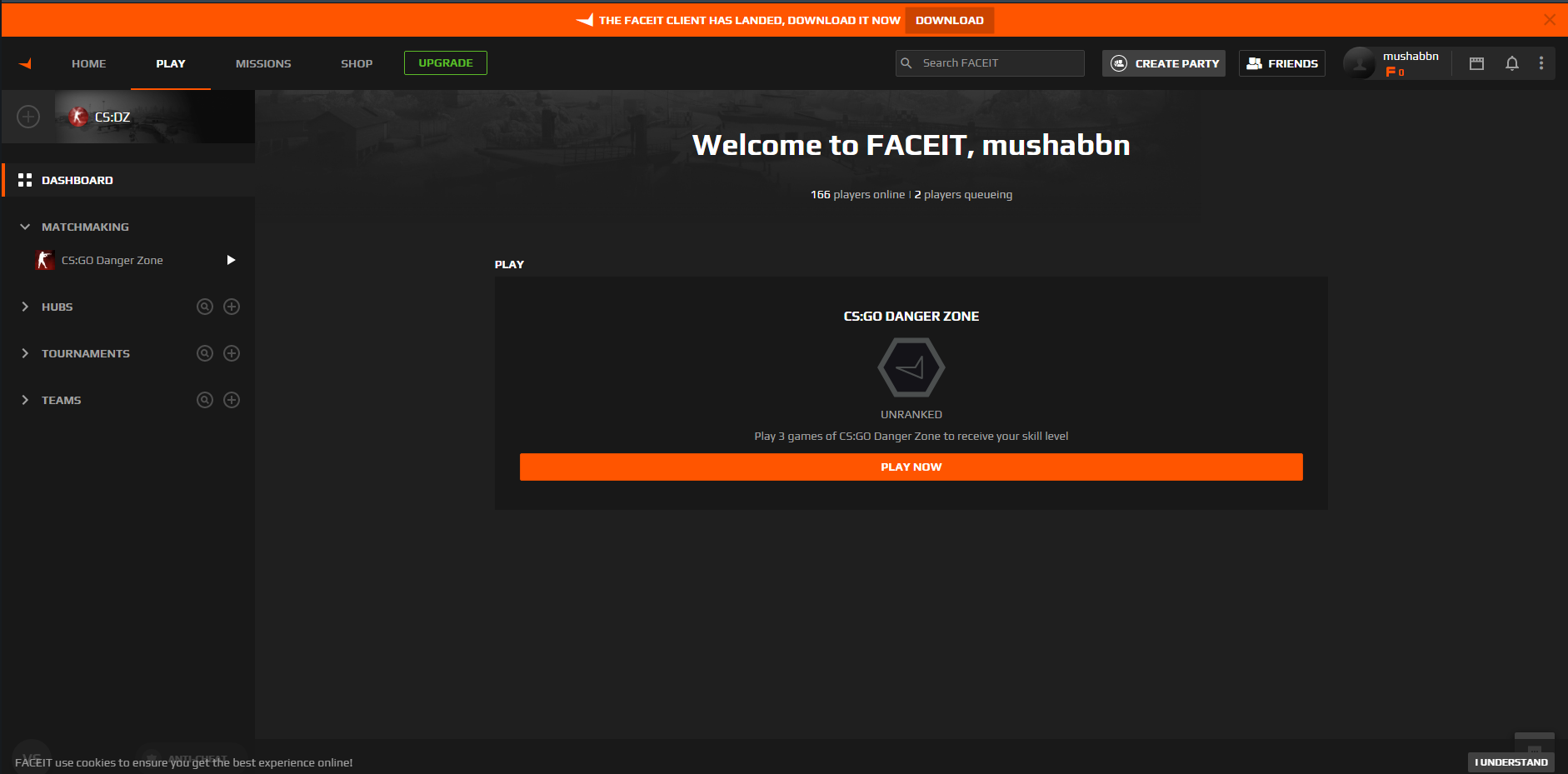This screenshot has width=1568, height=774.
Task: Expand the TEAMS section
Action: click(25, 400)
